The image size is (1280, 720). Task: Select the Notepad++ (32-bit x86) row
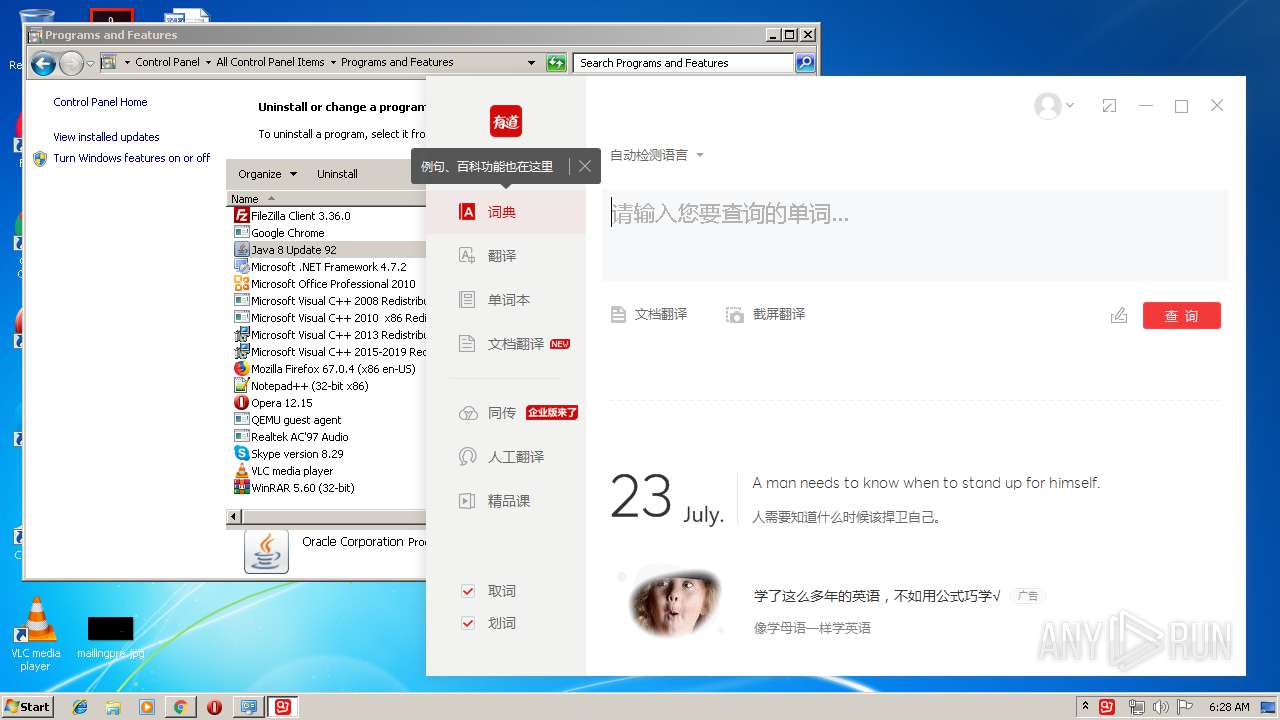(x=329, y=386)
